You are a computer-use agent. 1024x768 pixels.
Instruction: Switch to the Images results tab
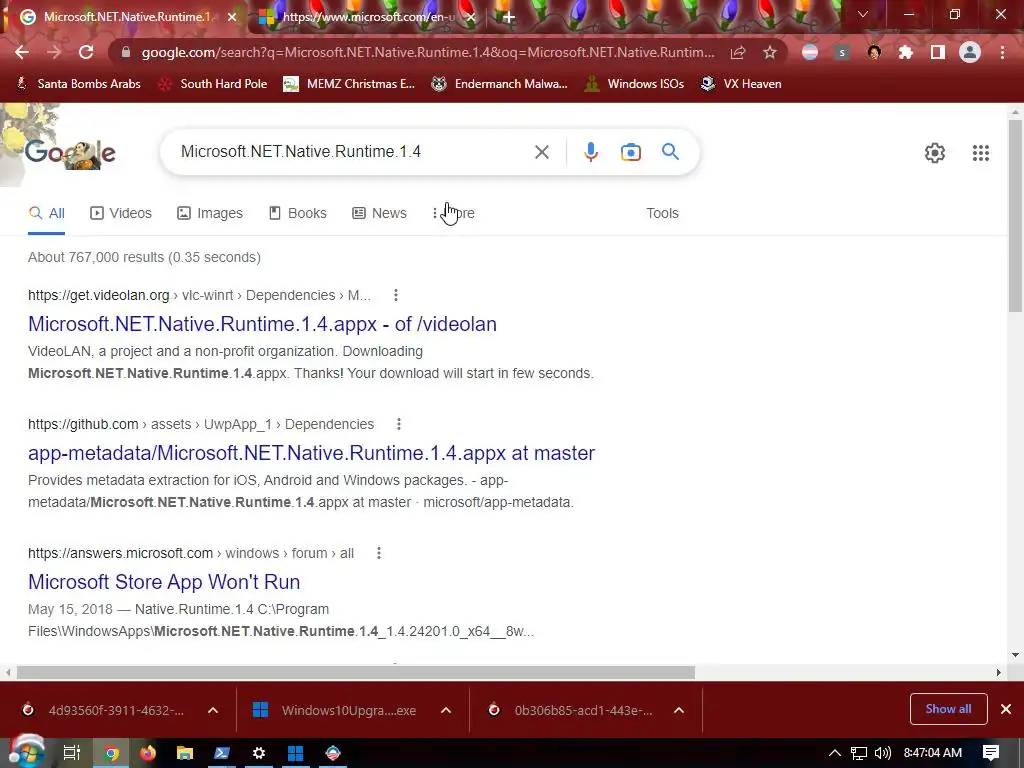(x=210, y=214)
